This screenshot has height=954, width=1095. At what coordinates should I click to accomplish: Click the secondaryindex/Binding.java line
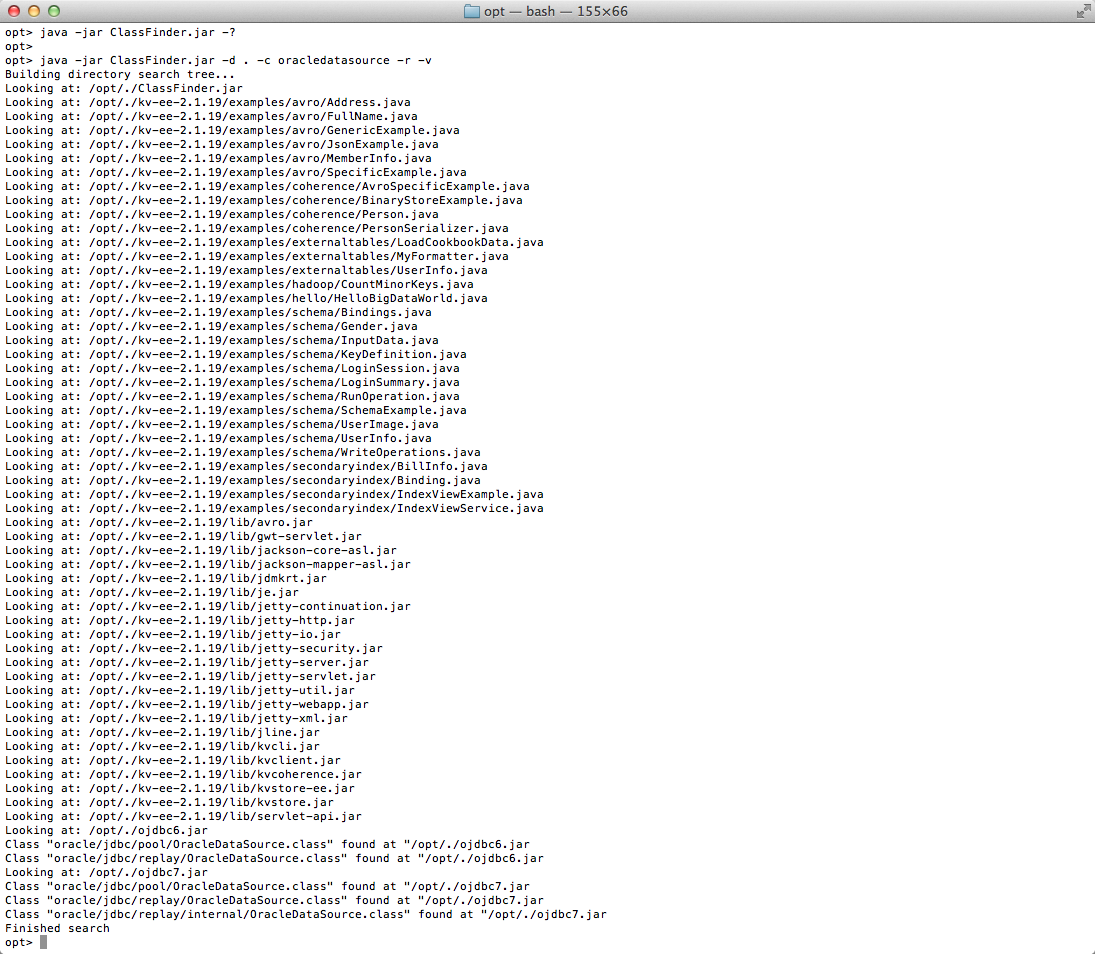(242, 480)
